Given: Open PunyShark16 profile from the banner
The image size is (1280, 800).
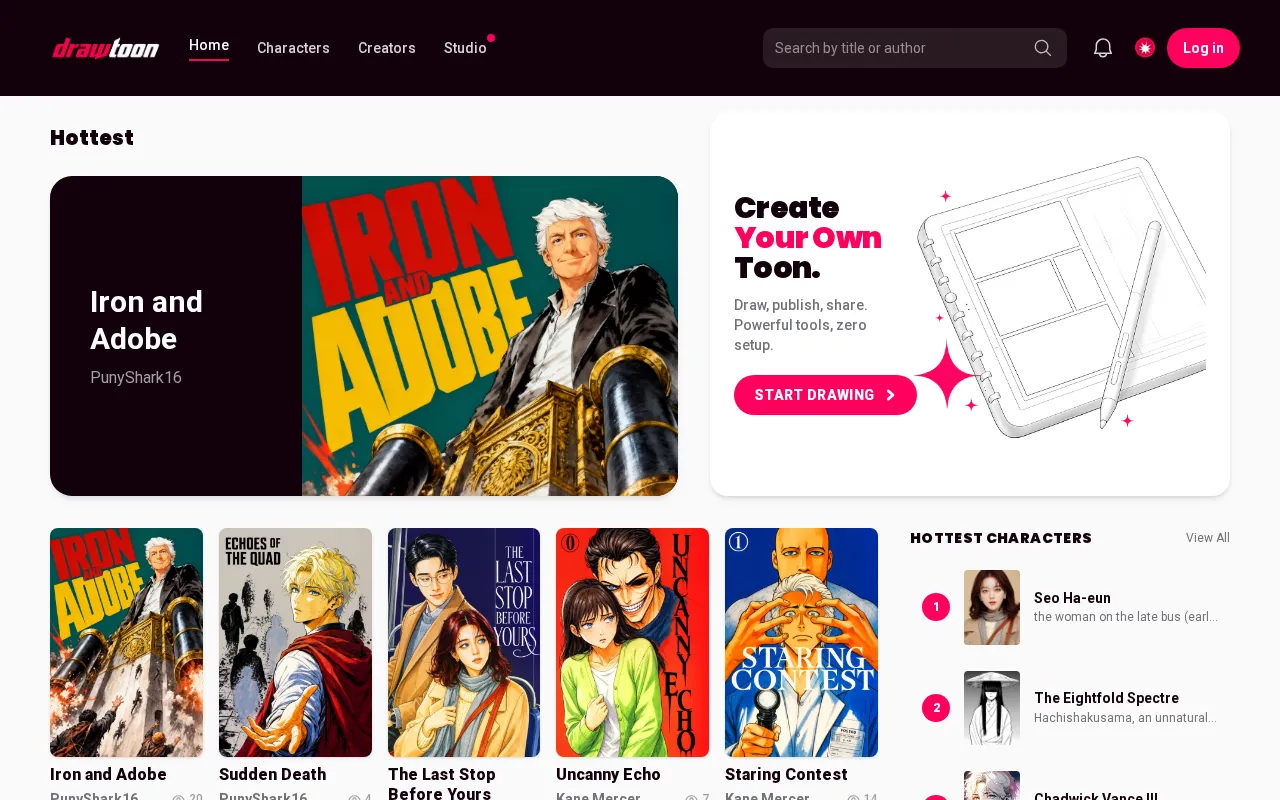Looking at the screenshot, I should point(136,378).
